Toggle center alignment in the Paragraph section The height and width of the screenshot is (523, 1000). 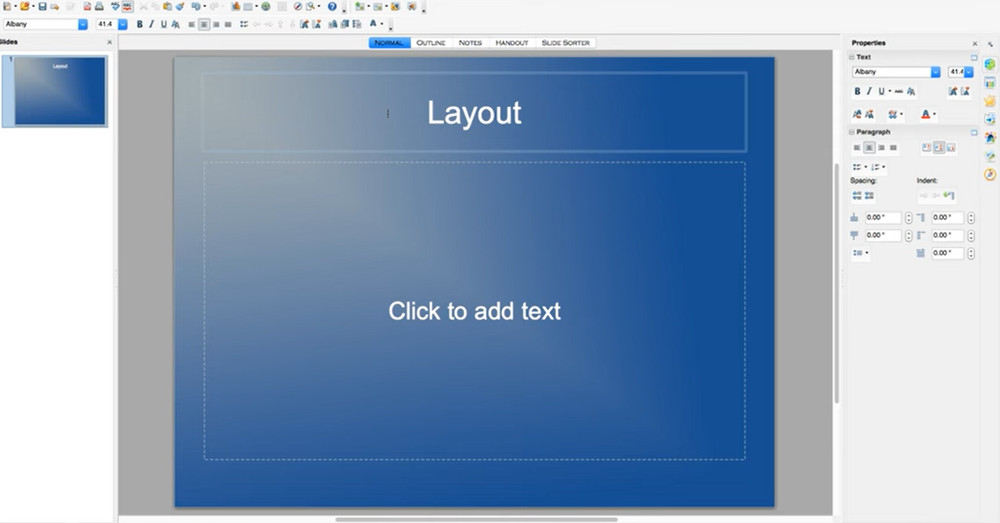tap(868, 148)
